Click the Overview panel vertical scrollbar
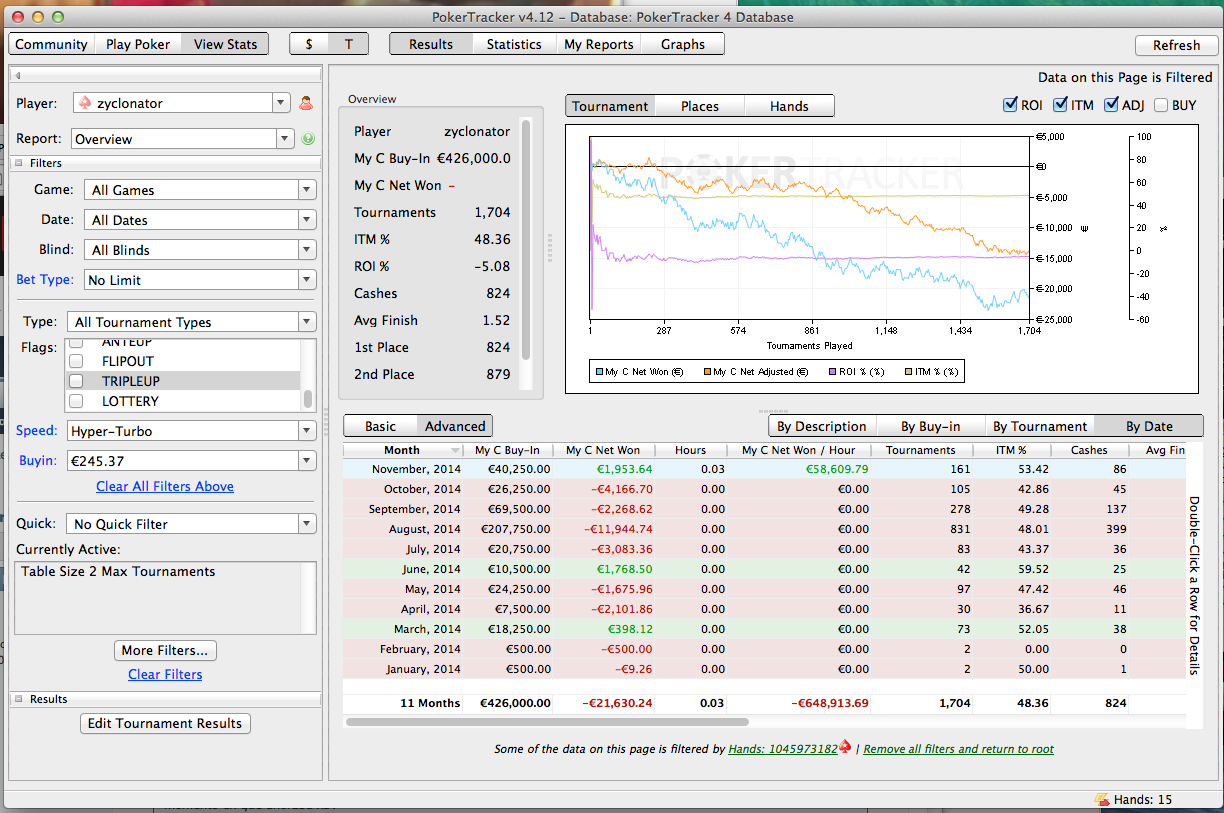1224x813 pixels. (527, 240)
